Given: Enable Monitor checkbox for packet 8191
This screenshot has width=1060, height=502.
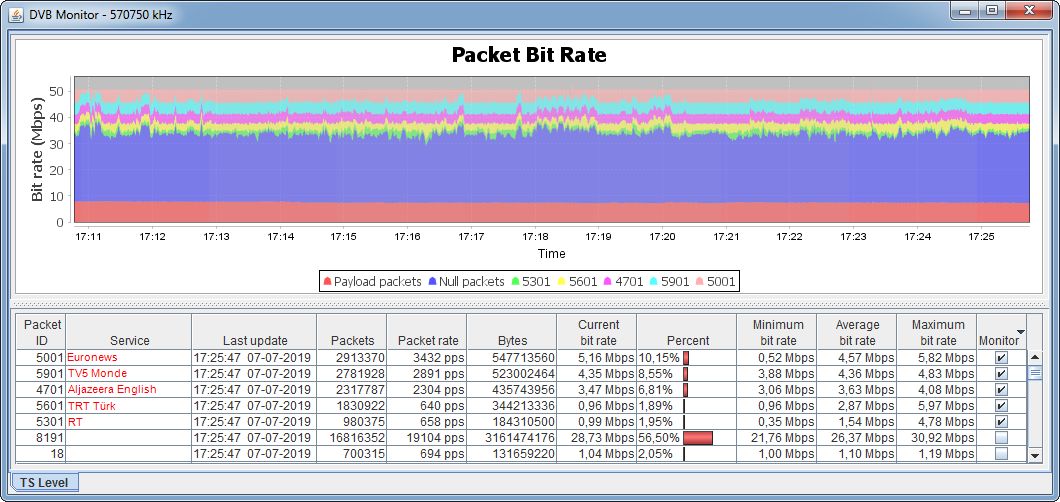Looking at the screenshot, I should (x=1001, y=438).
